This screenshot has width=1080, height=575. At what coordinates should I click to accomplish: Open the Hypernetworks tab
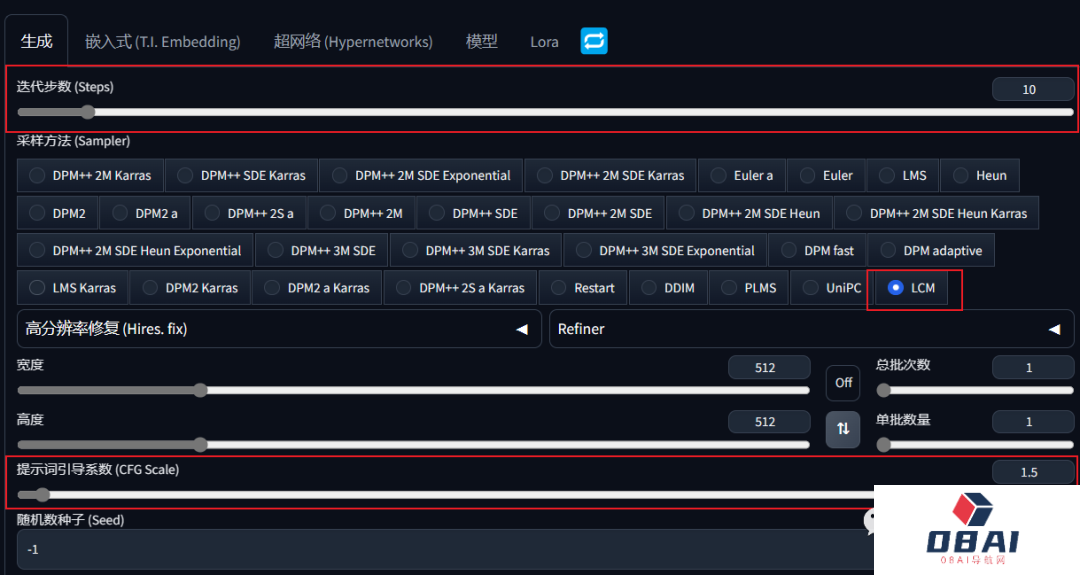point(353,42)
